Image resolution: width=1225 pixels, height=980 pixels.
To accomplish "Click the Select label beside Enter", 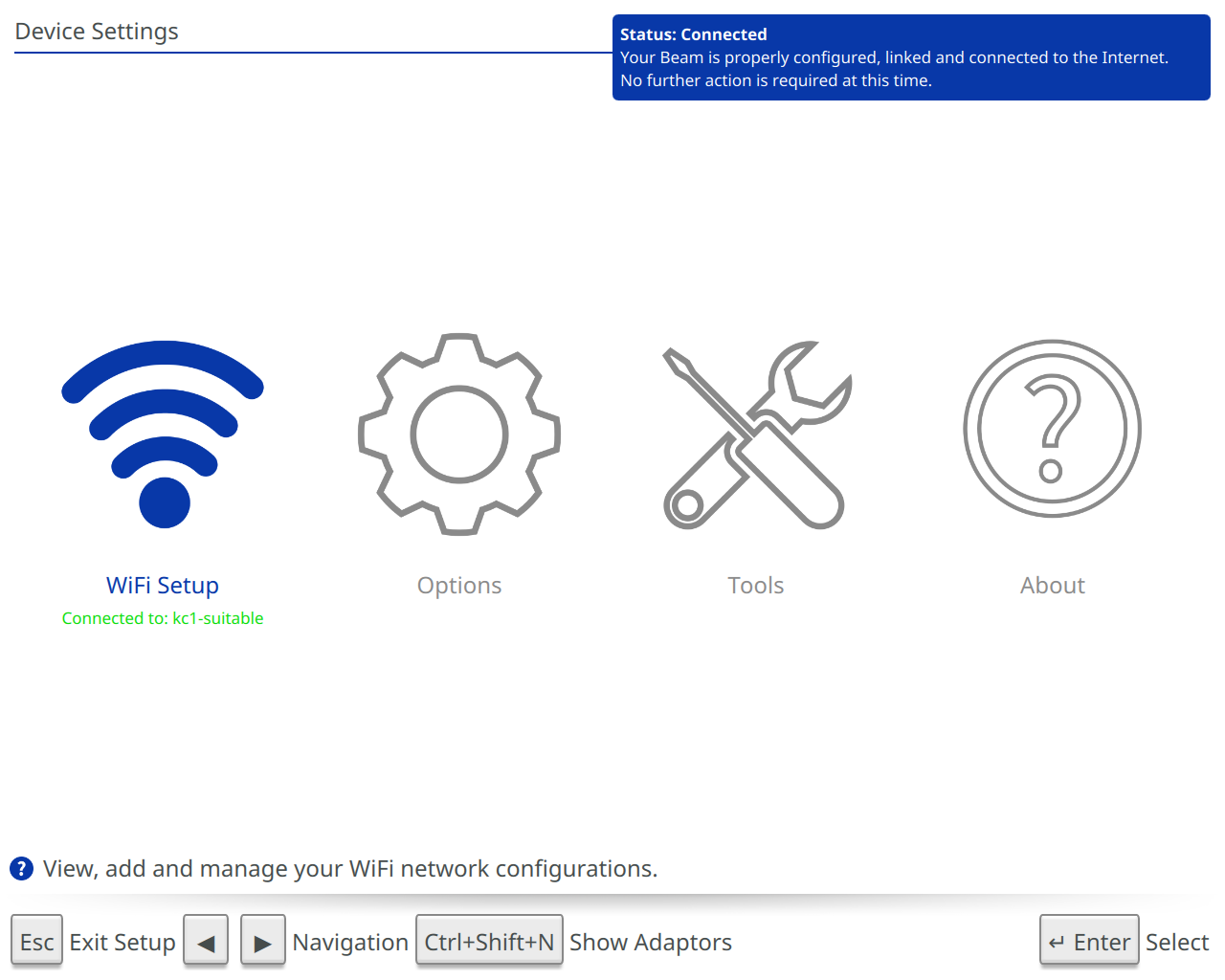I will point(1177,942).
